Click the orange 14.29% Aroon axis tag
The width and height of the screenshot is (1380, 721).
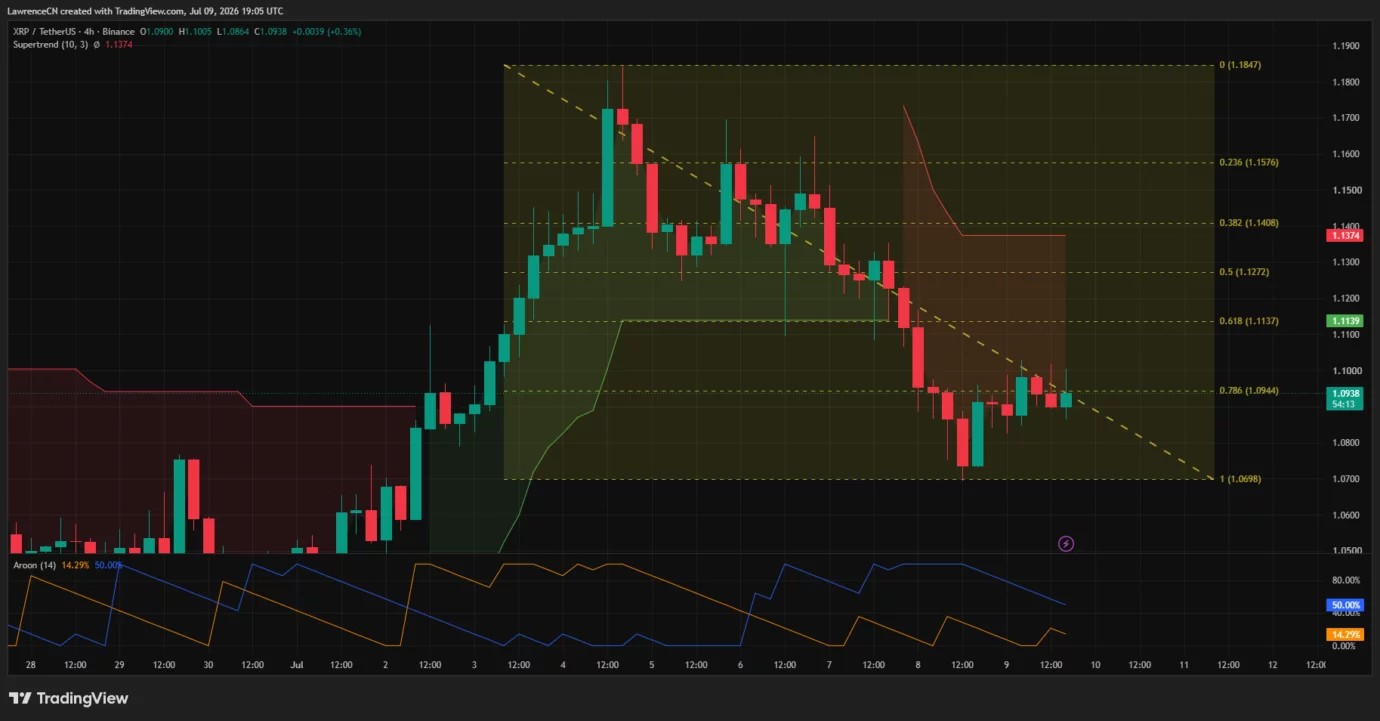pos(1344,634)
